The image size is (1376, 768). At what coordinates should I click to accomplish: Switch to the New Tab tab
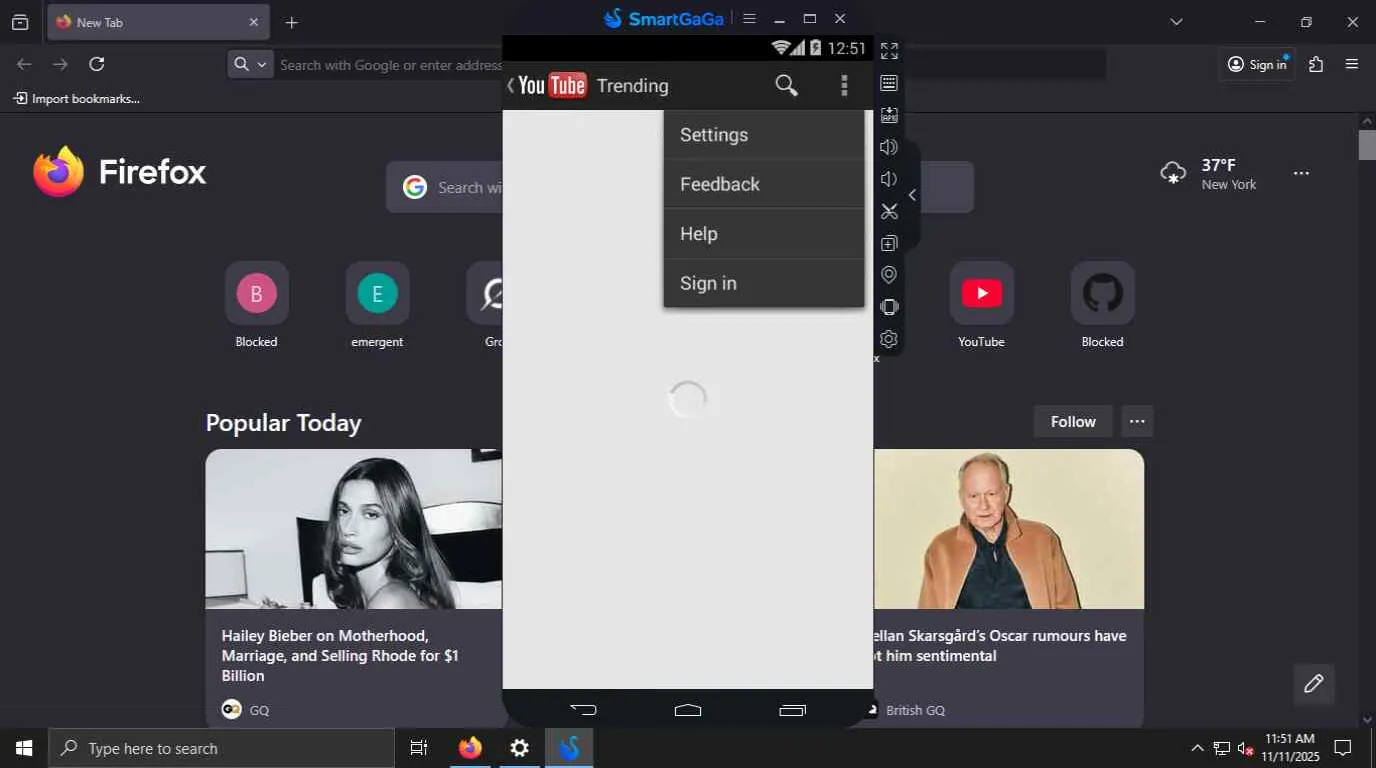158,22
